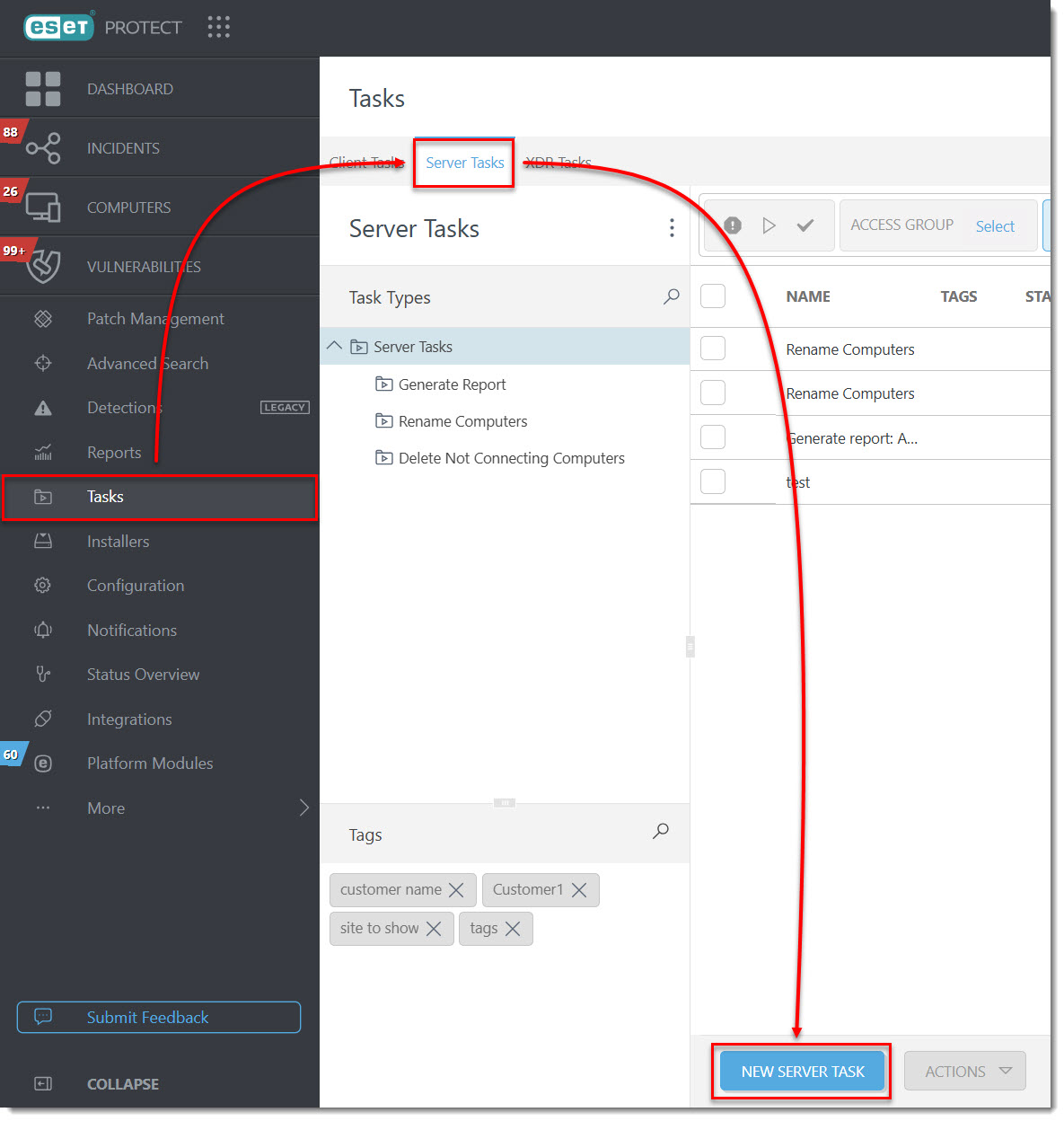The image size is (1064, 1121).
Task: Check the first Rename Computers row checkbox
Action: (713, 349)
